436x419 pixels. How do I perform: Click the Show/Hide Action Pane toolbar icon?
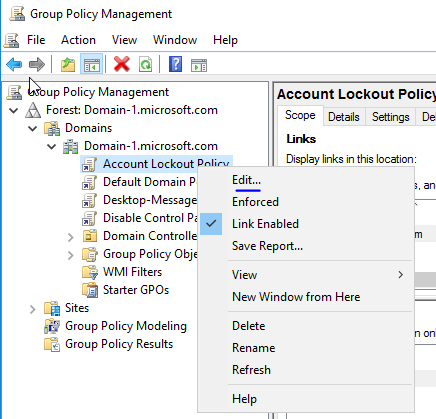pos(199,65)
